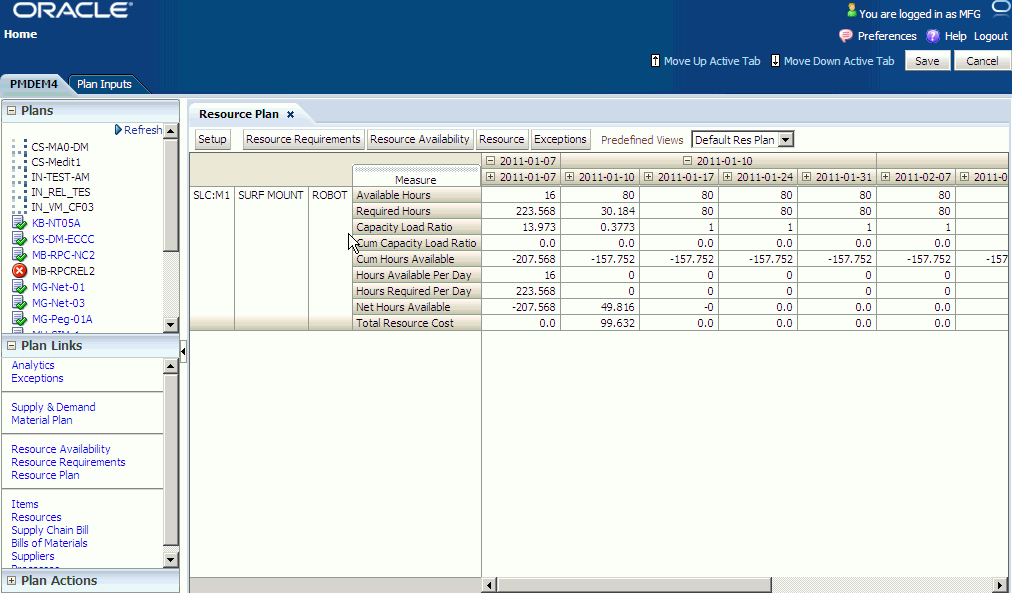This screenshot has height=593, width=1012.
Task: Click the Preferences speech bubble icon
Action: pos(845,35)
